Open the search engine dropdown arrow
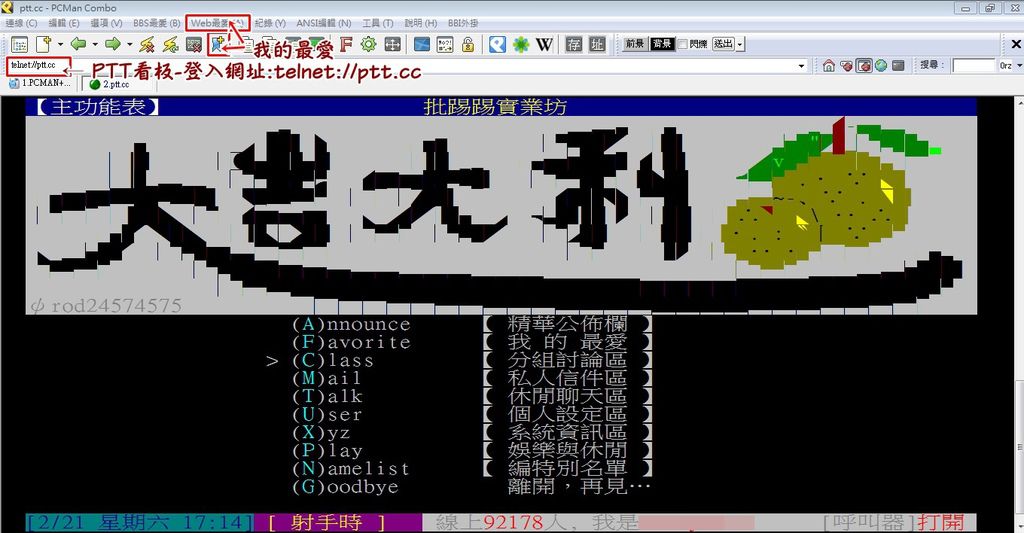Screen dimensions: 1024x533 click(1019, 65)
